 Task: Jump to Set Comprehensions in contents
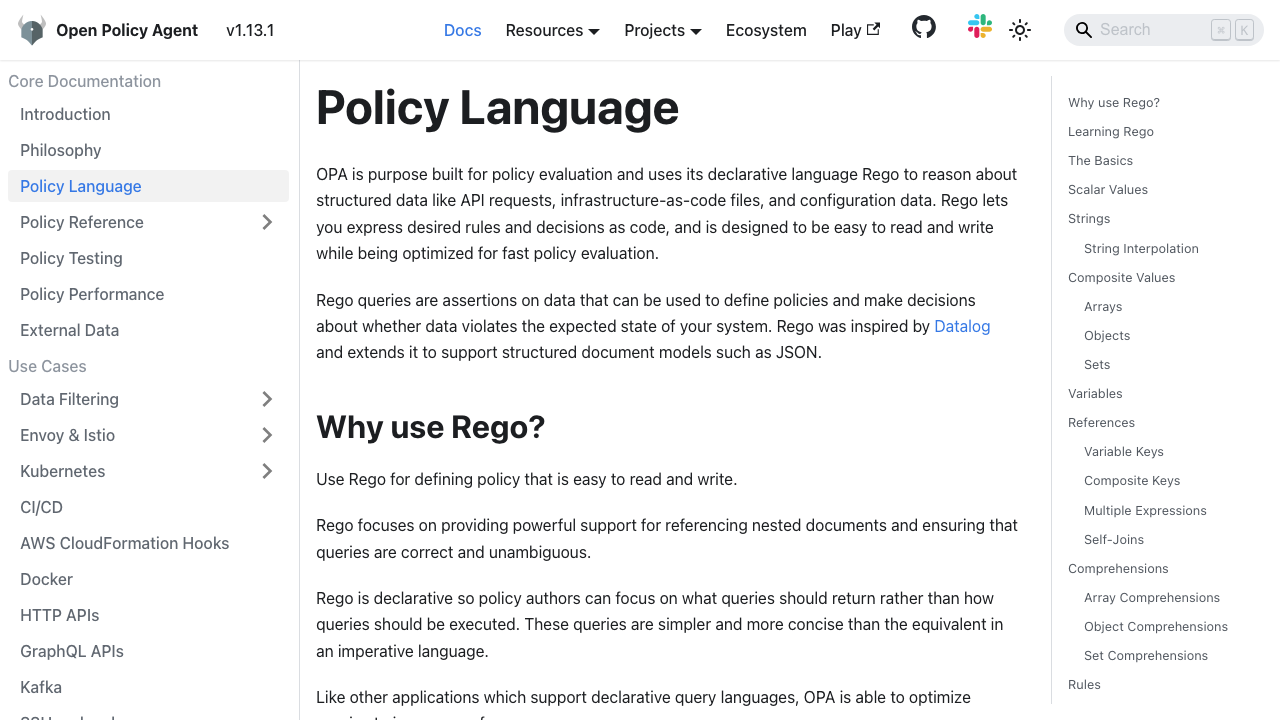pos(1146,655)
